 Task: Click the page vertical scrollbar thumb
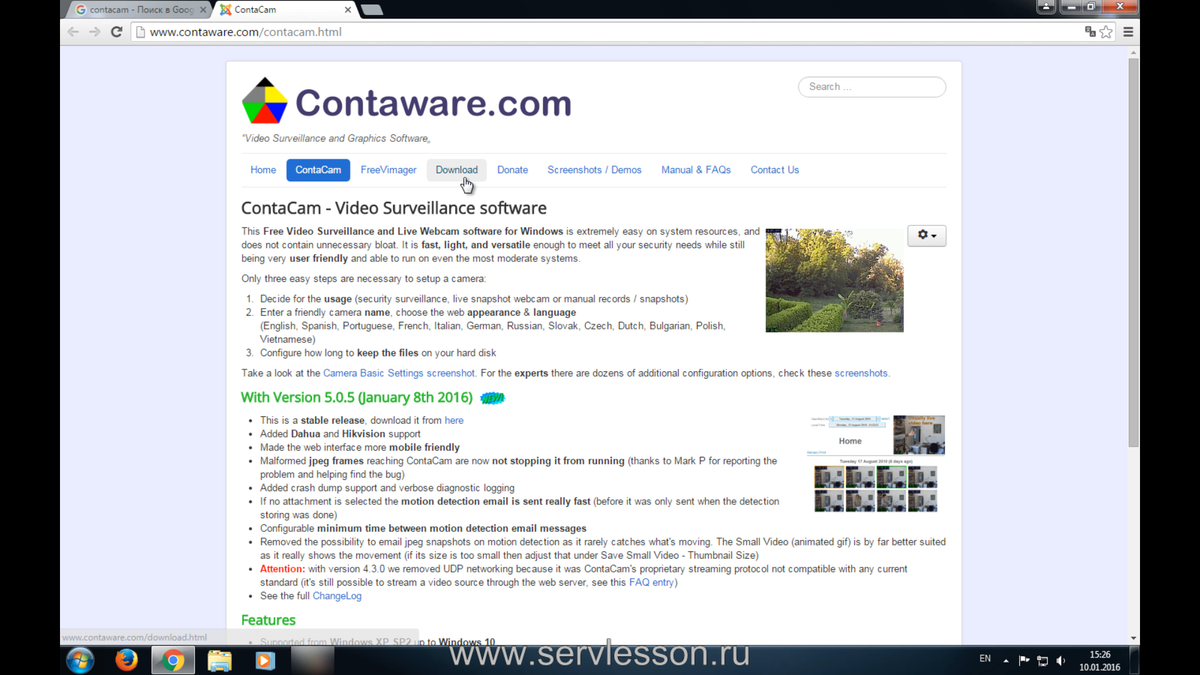click(1133, 252)
